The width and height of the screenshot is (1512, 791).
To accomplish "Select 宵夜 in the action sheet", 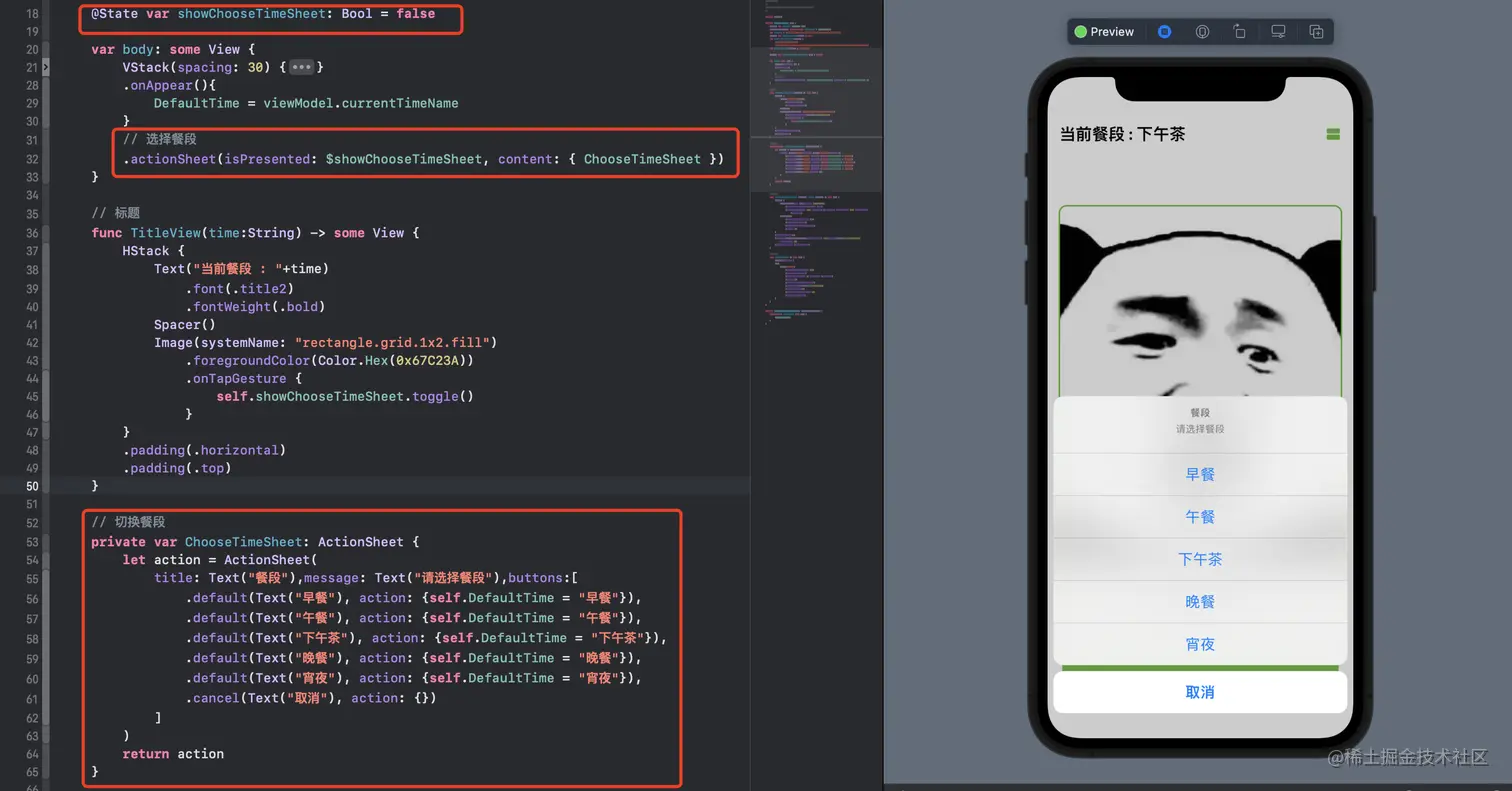I will tap(1200, 644).
